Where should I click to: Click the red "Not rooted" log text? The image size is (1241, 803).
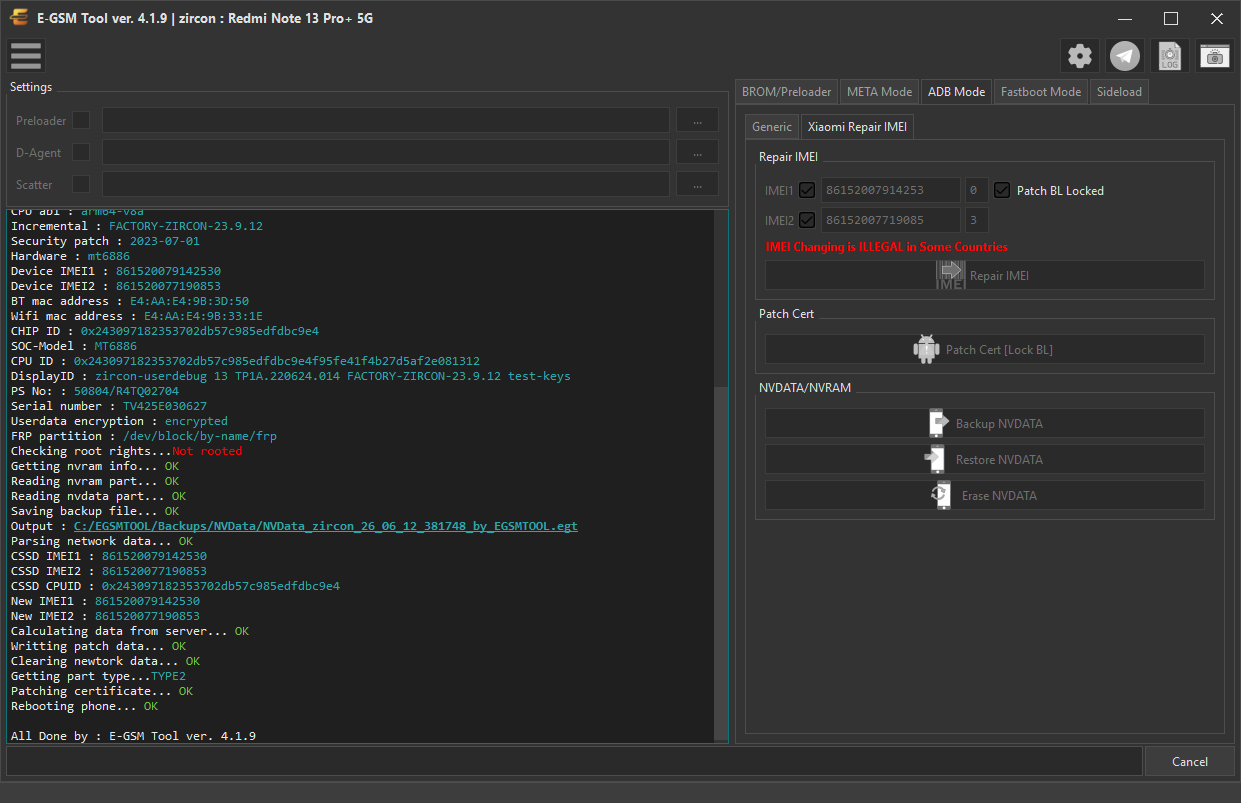coord(207,451)
